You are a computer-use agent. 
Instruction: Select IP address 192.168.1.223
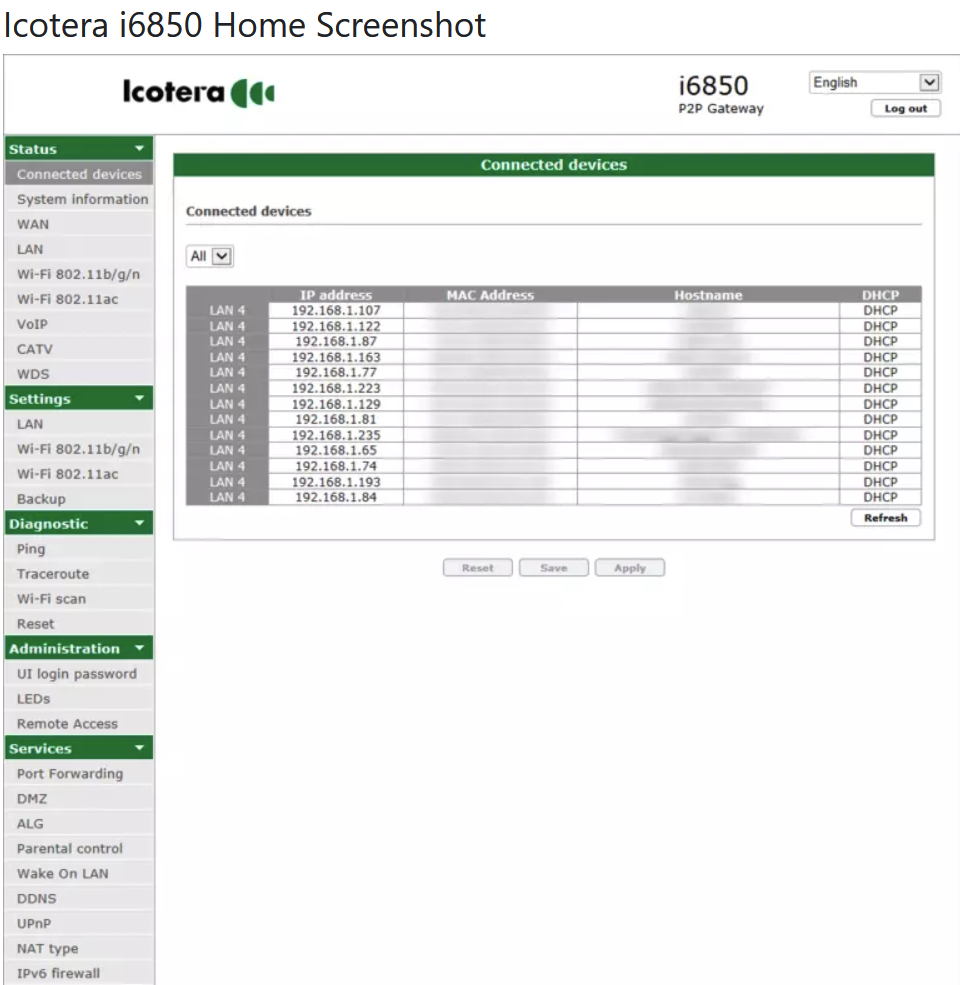tap(336, 388)
